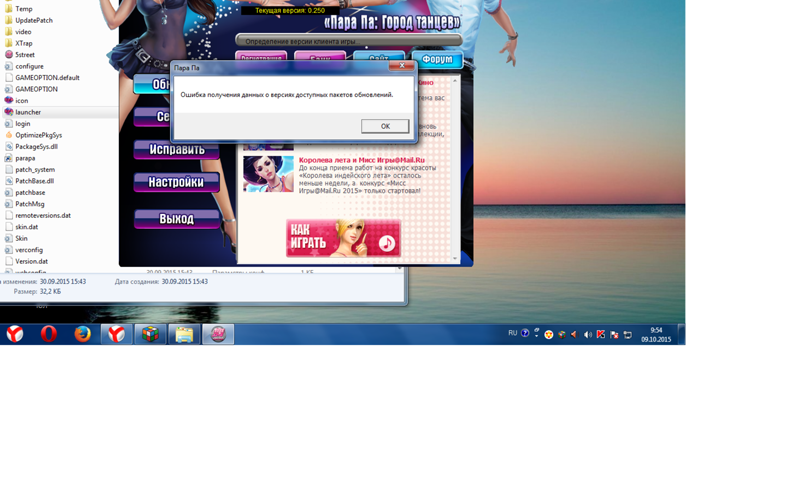Open the Королева лета и Мисс Игры@Mail.Ru news link
Screen dimensions: 800x501
[361, 160]
